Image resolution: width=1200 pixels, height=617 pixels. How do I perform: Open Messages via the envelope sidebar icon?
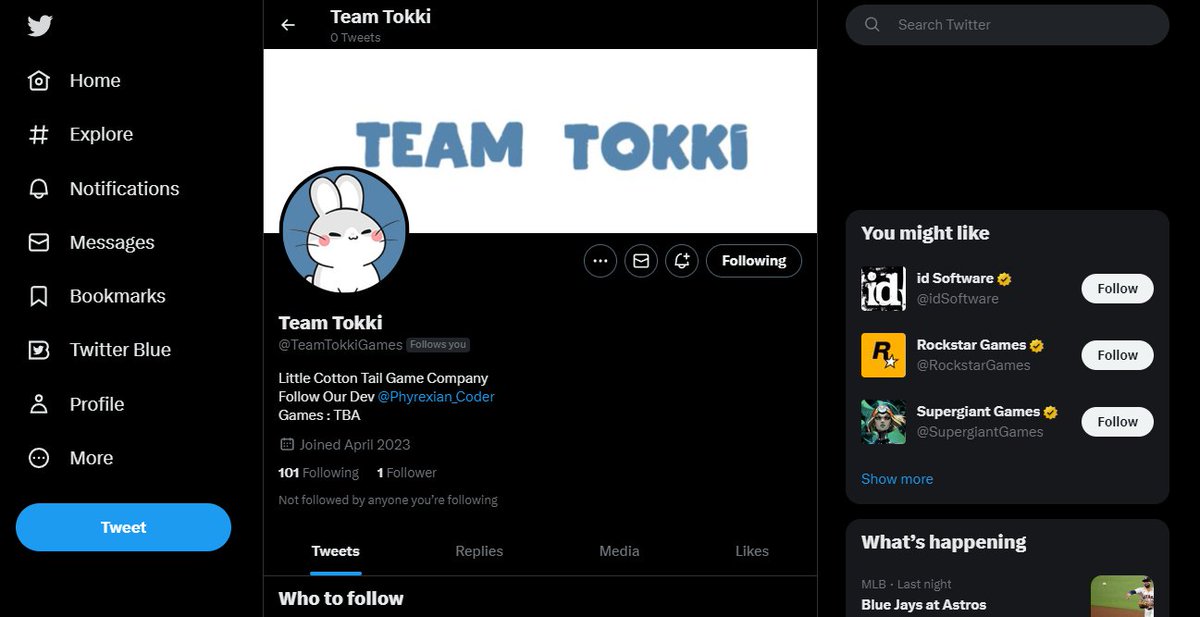coord(38,242)
